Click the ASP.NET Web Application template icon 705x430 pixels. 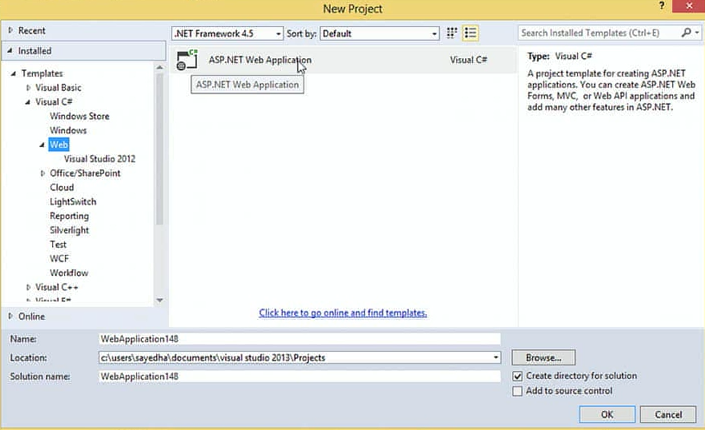[x=187, y=60]
